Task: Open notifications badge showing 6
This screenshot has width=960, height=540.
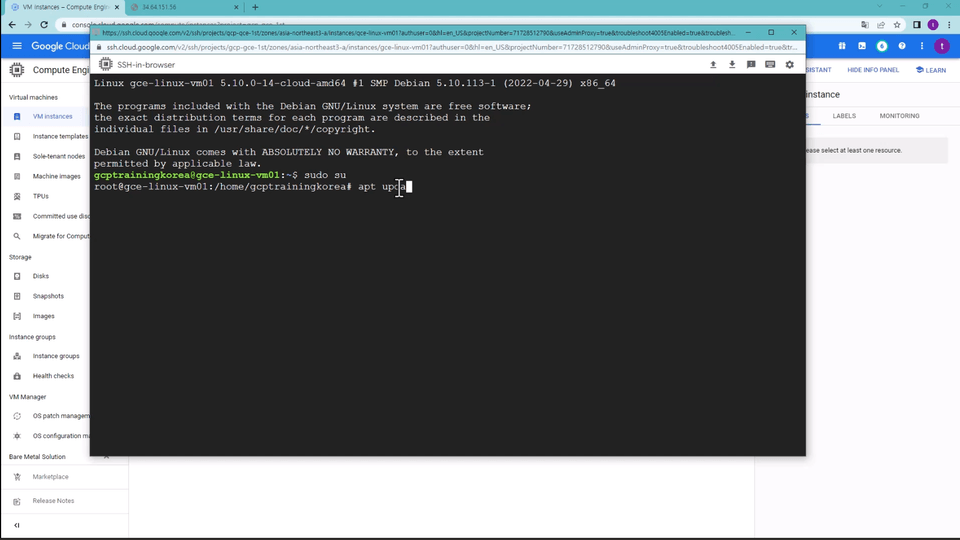Action: point(882,46)
